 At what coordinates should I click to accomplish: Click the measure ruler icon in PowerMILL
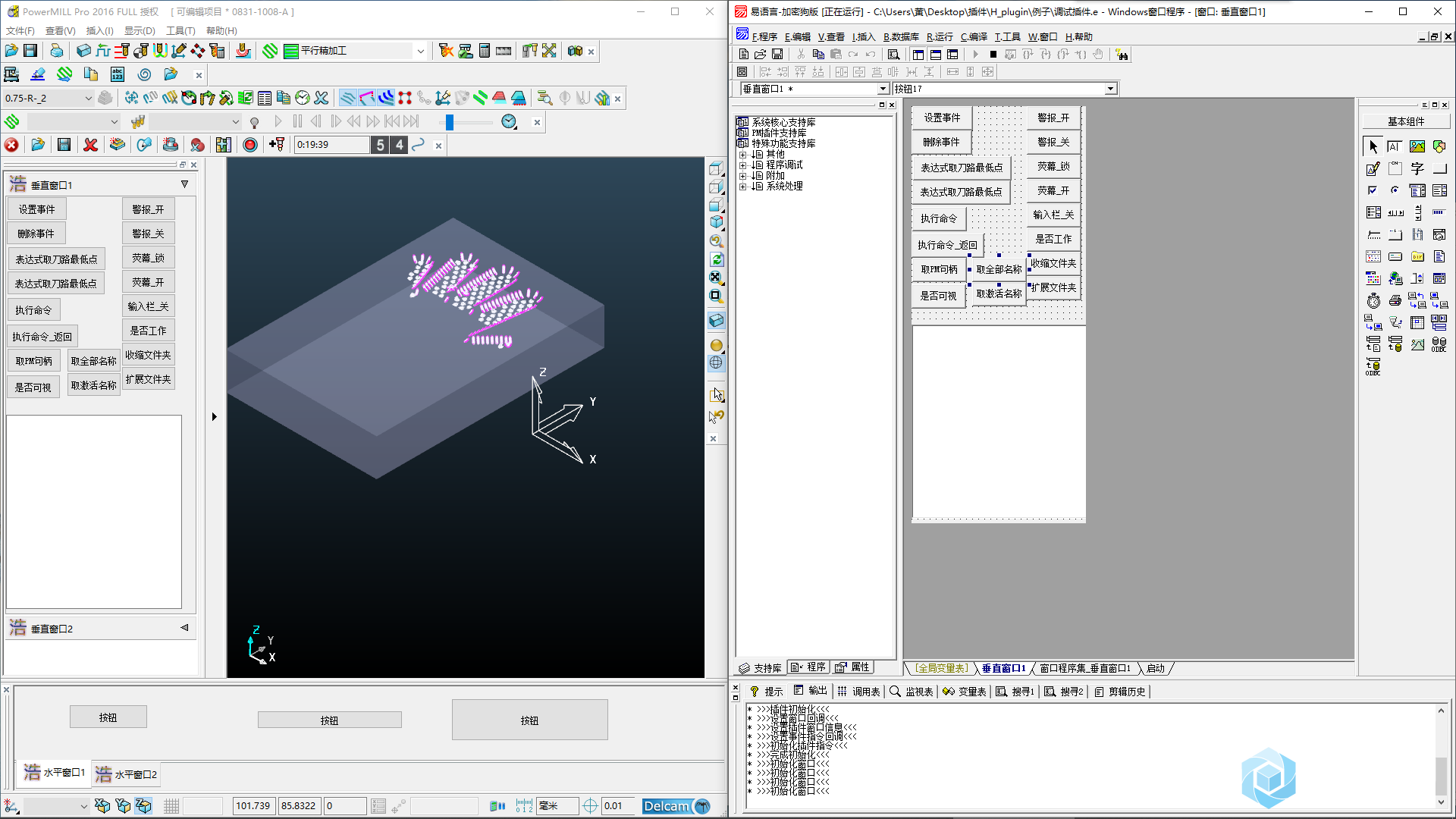click(x=504, y=51)
